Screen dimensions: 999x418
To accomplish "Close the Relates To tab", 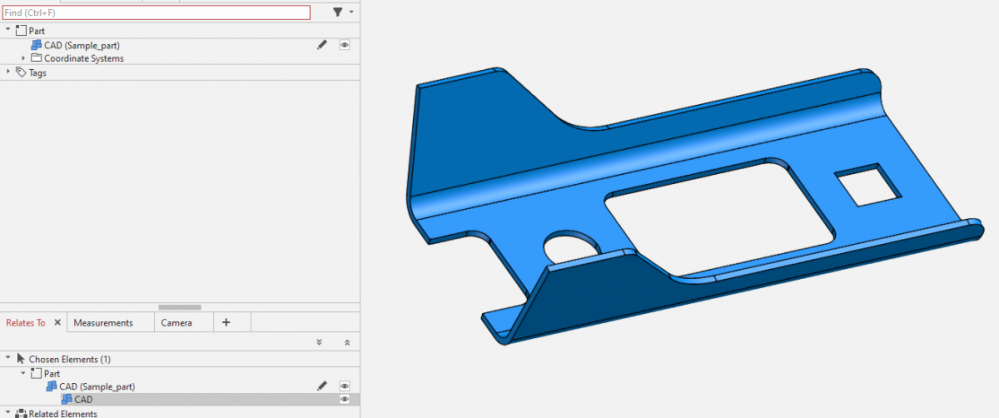I will [57, 323].
